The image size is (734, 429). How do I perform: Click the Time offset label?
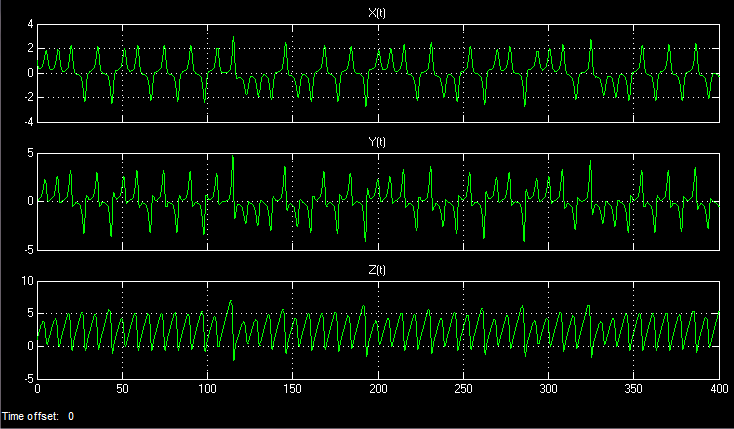(x=30, y=416)
